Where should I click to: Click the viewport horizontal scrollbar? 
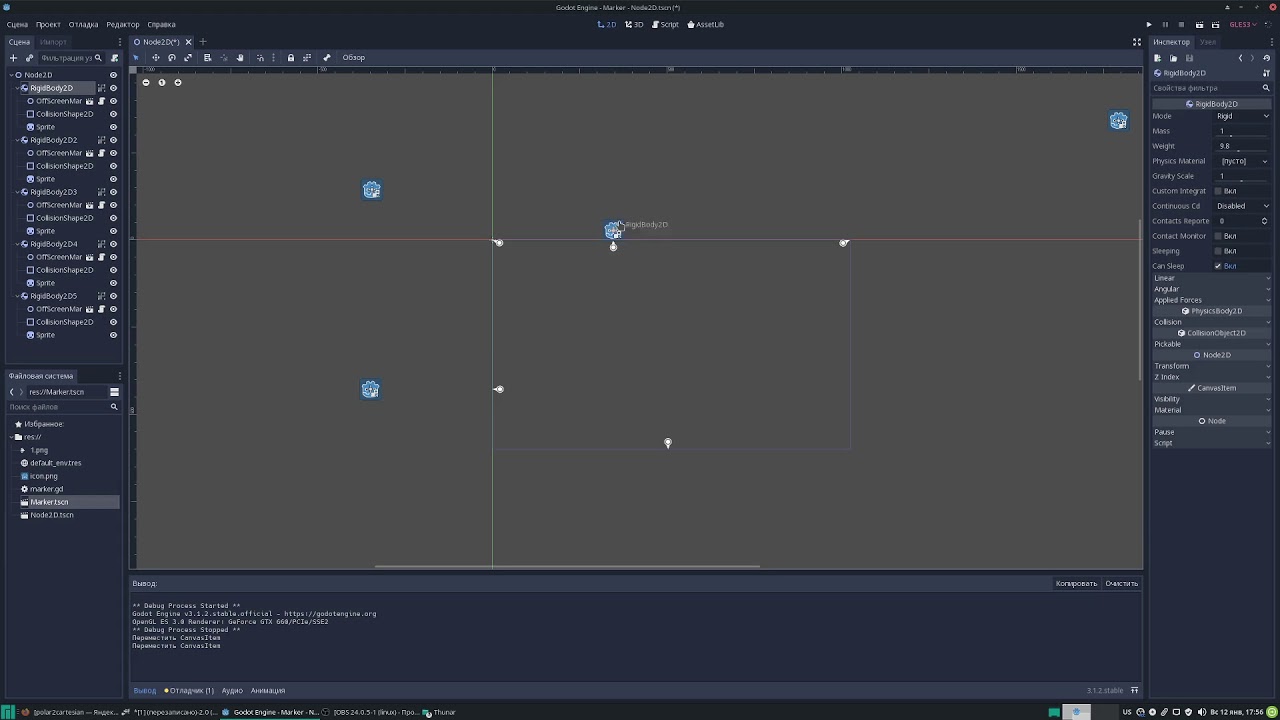tap(567, 566)
